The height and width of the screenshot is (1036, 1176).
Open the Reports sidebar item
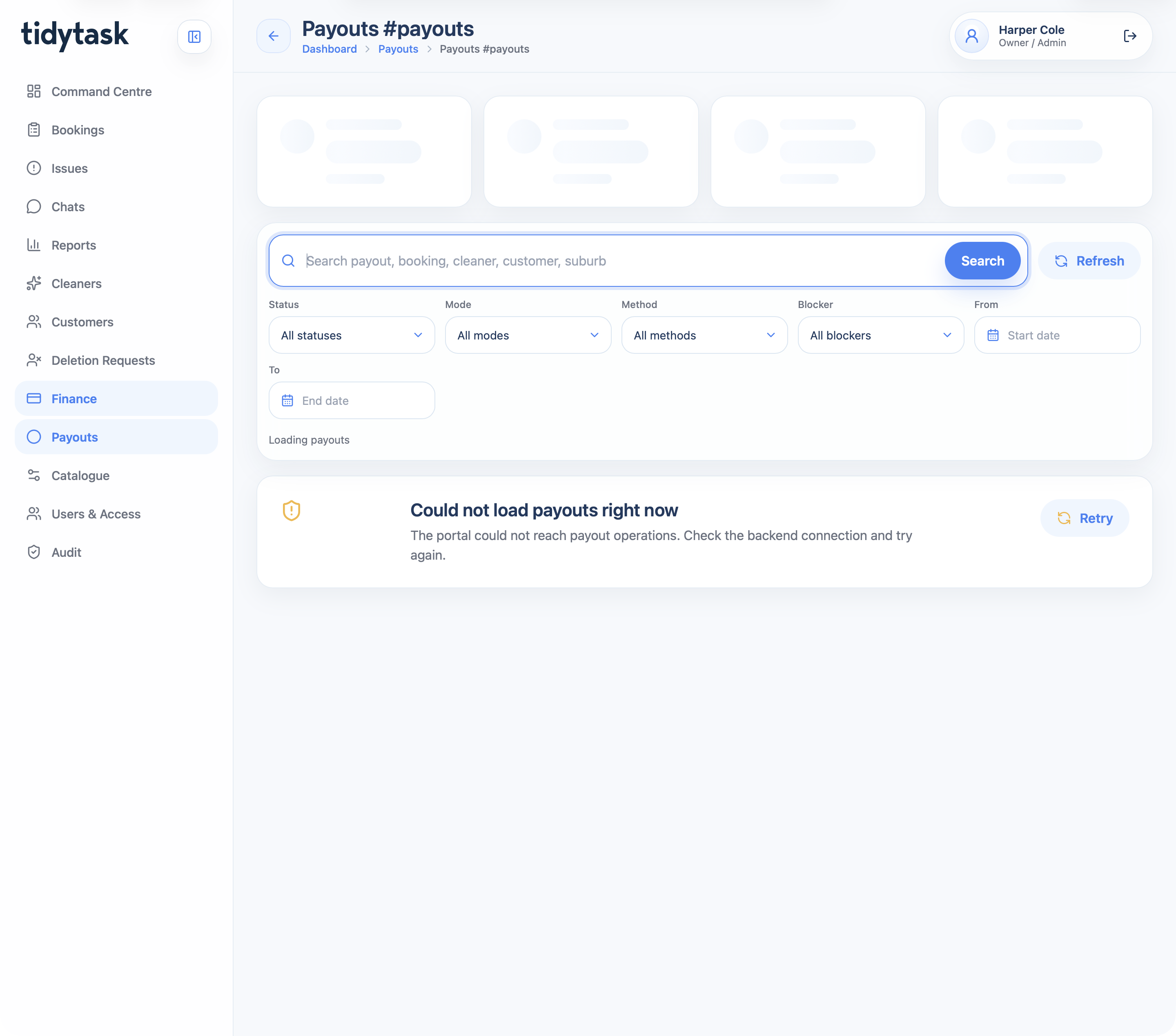[116, 245]
